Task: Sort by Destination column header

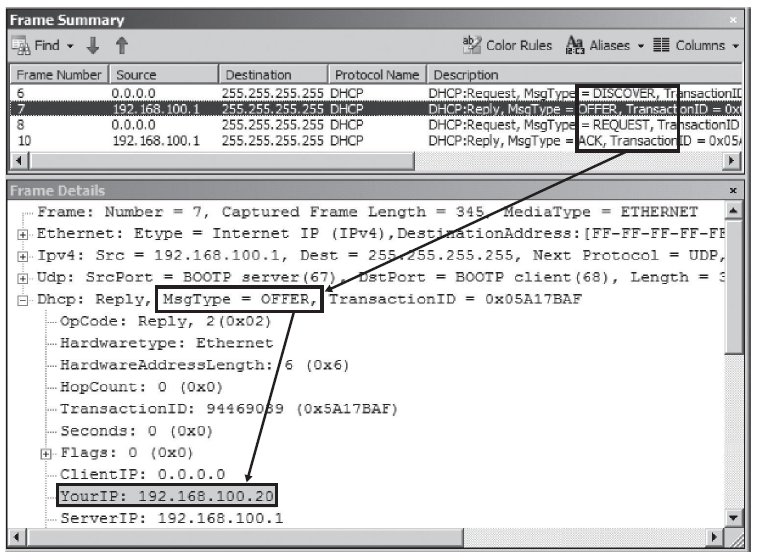Action: pyautogui.click(x=273, y=75)
